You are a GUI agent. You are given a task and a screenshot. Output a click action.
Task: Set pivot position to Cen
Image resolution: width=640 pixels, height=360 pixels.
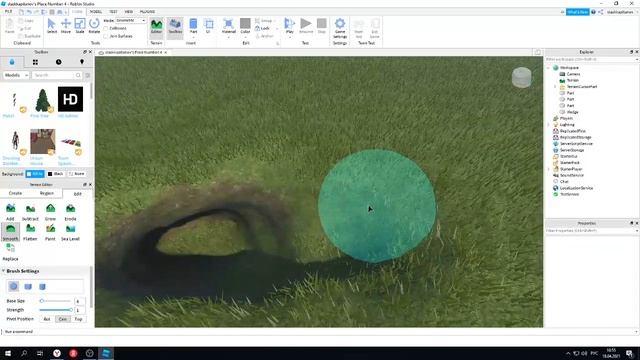(62, 319)
